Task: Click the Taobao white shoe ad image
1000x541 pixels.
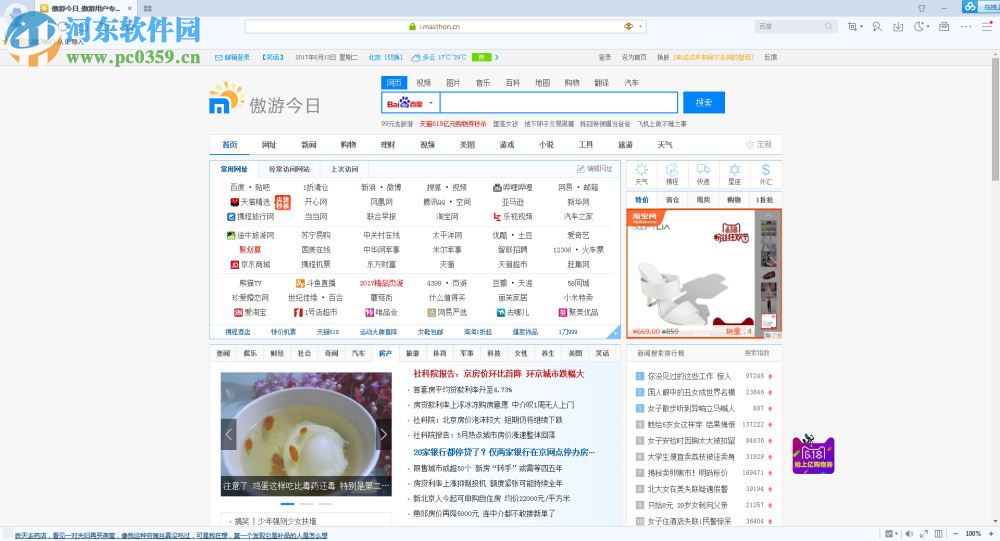Action: pos(690,273)
